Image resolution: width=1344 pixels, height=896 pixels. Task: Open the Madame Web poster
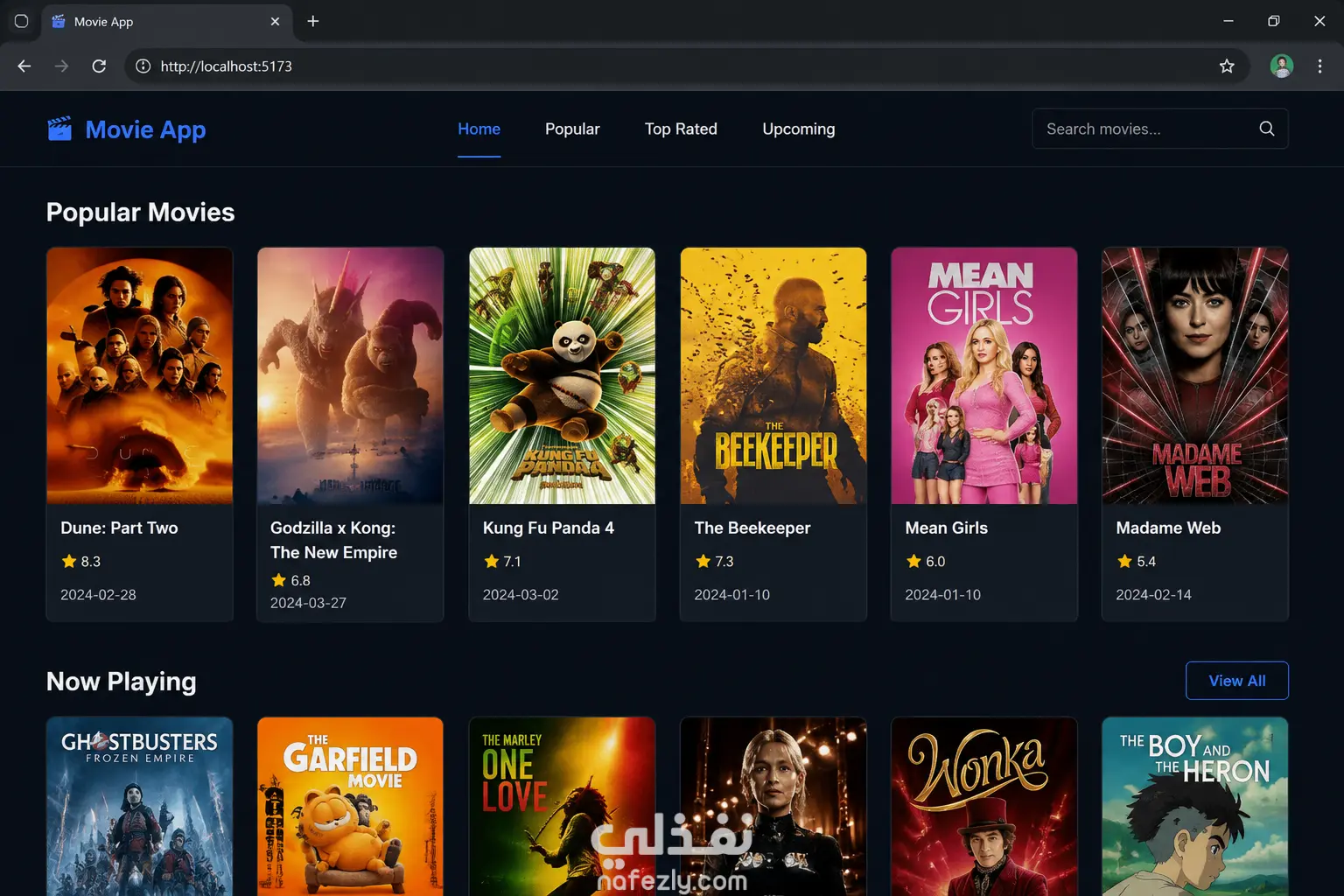click(1195, 375)
